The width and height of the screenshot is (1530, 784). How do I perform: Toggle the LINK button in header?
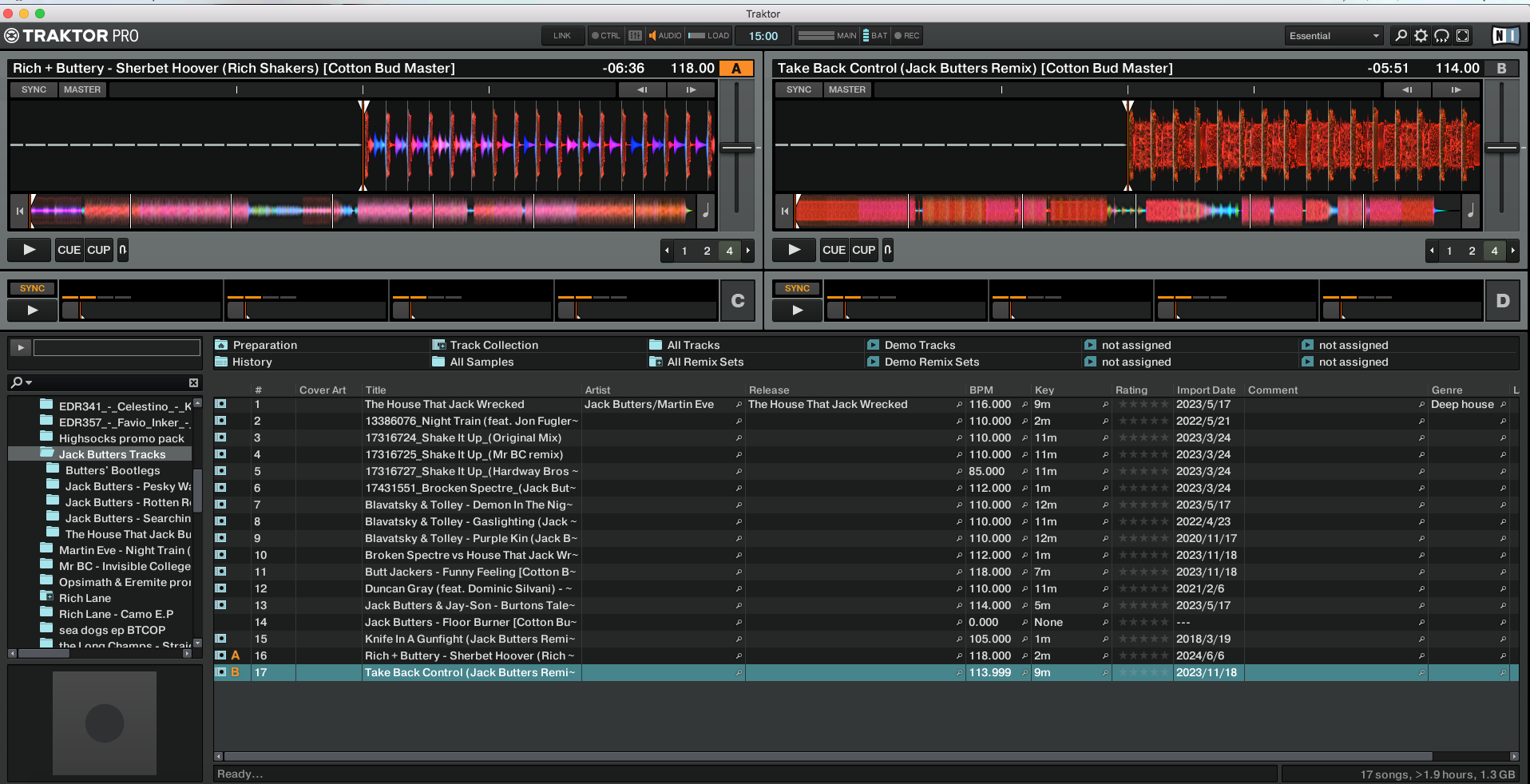562,35
